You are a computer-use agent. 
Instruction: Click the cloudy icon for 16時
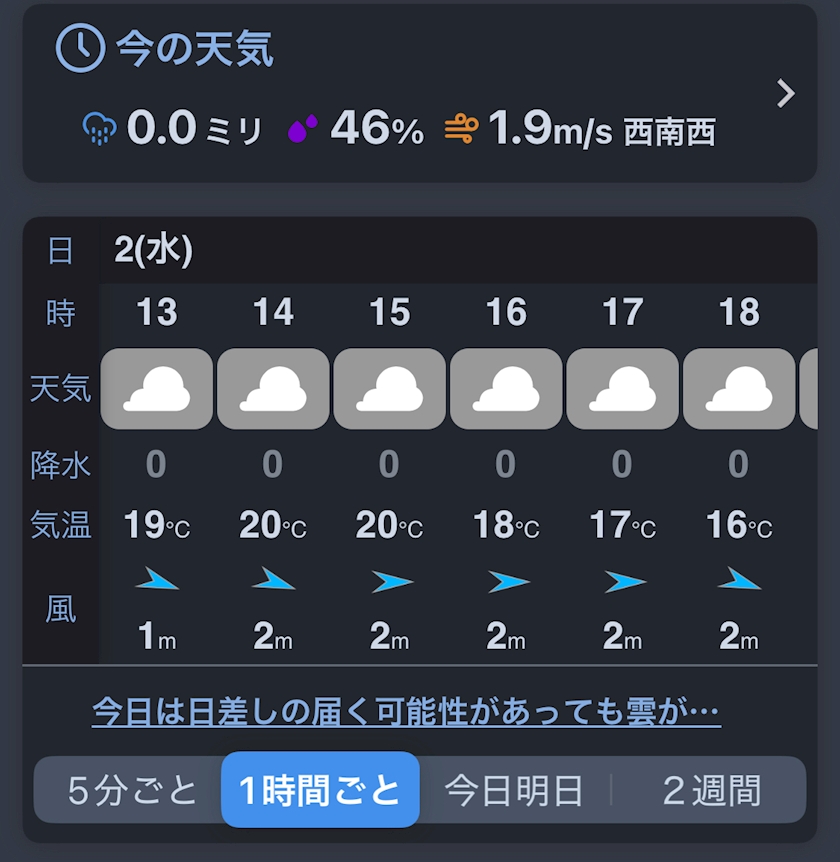506,389
